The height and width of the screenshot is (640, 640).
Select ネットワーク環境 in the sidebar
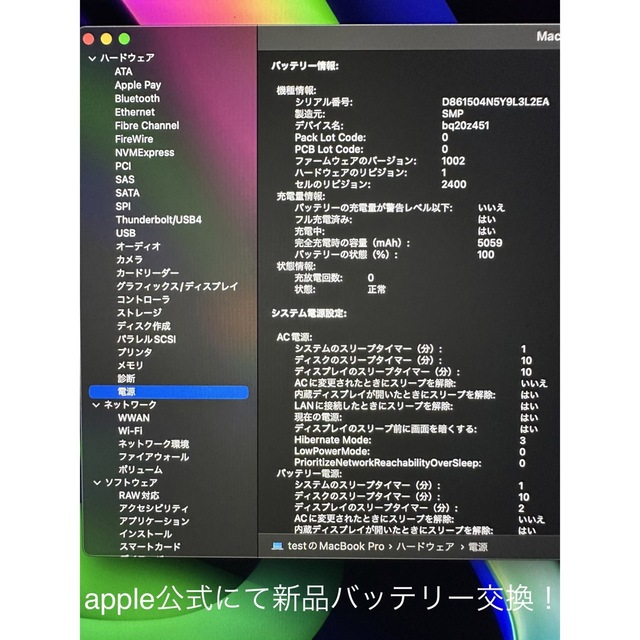(x=154, y=444)
